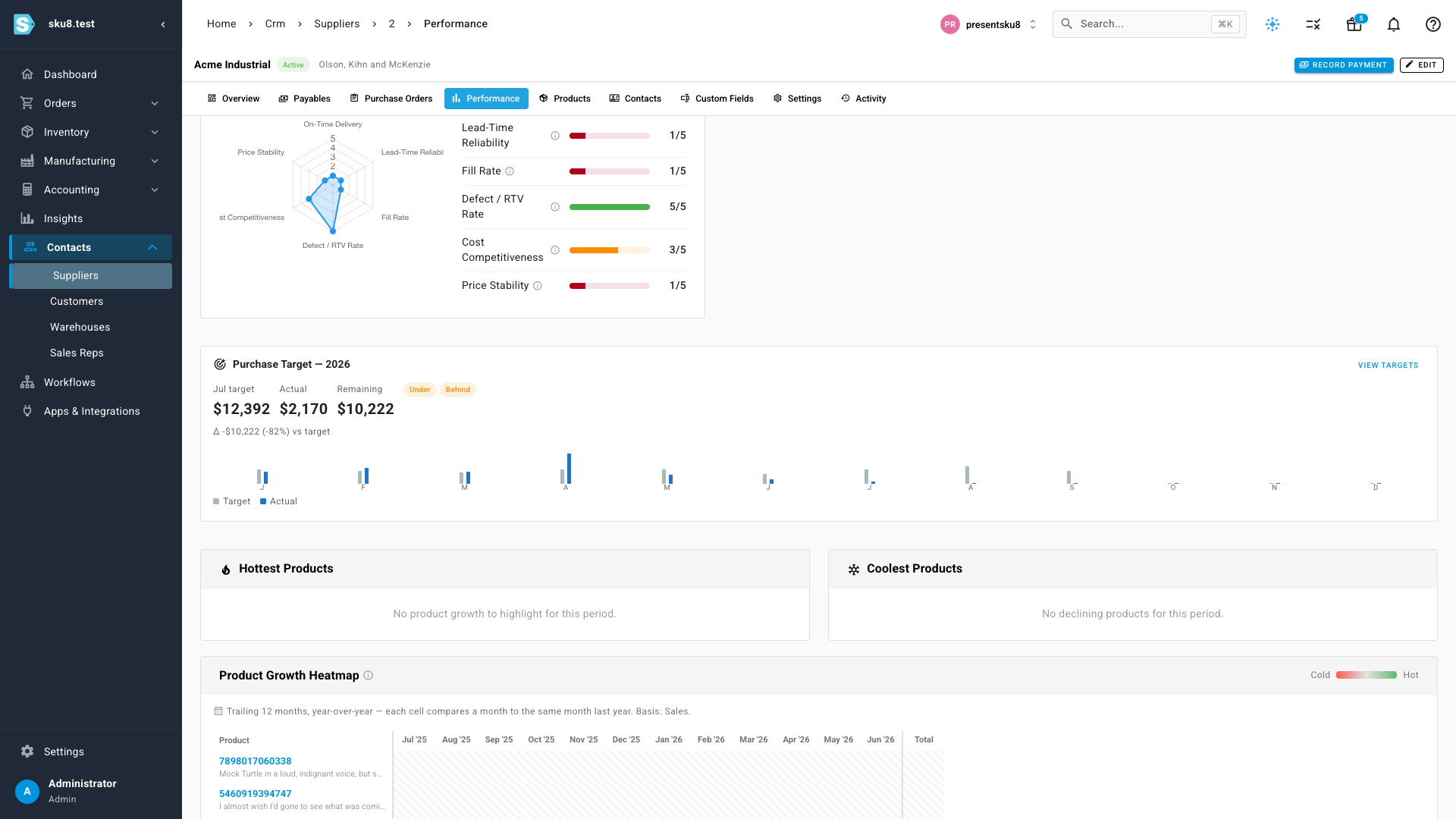Open the View Targets link

(1388, 366)
